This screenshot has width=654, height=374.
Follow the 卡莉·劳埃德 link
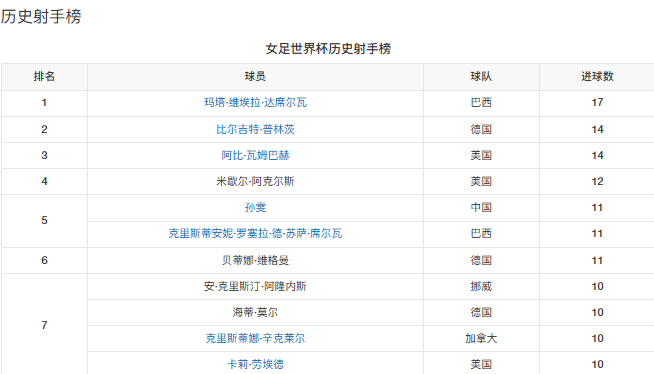[x=255, y=364]
